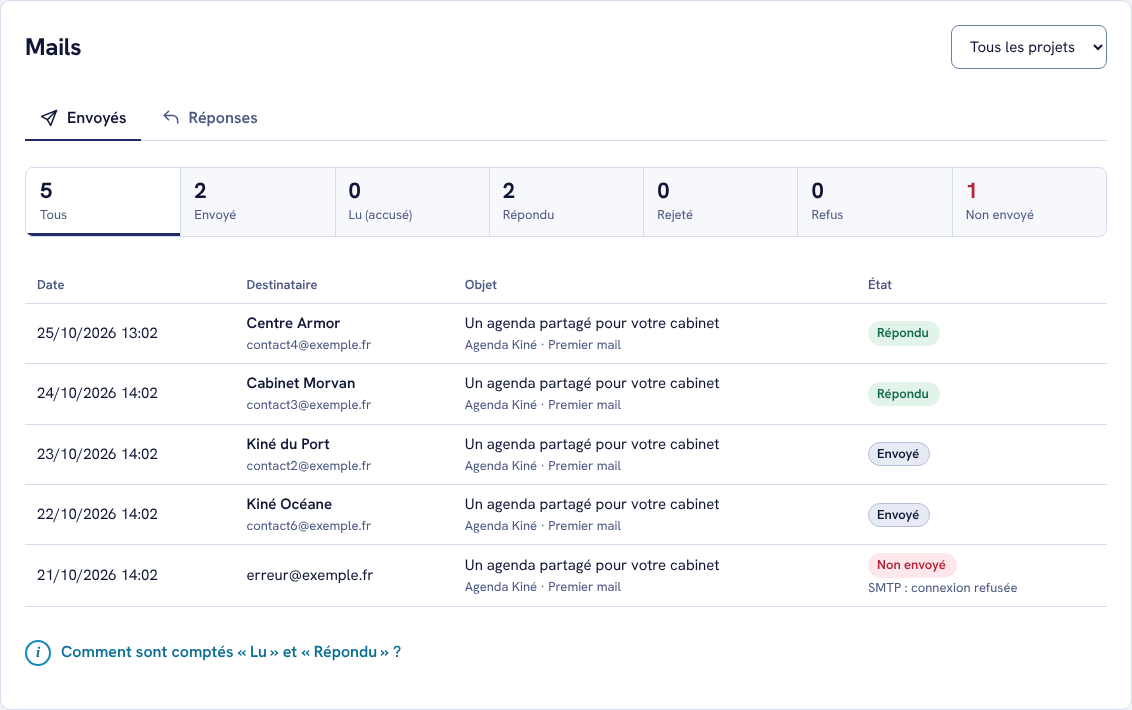Click the Répondu badge on Centre Armor row
Screen dimensions: 1132x710
[x=902, y=333]
